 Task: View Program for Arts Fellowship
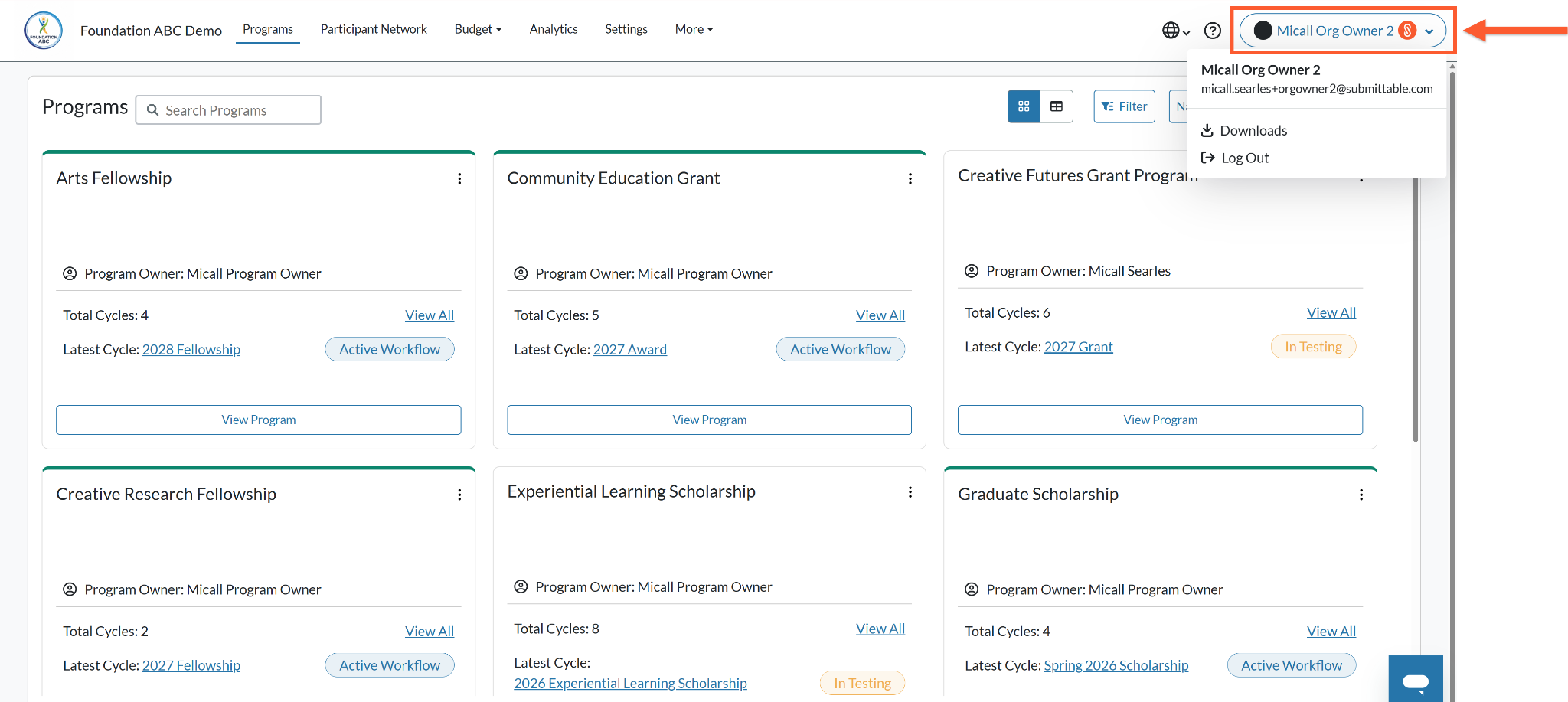(x=259, y=420)
